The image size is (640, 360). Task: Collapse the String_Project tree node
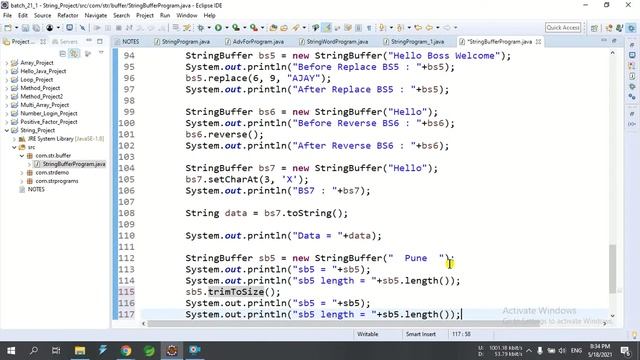click(7, 130)
